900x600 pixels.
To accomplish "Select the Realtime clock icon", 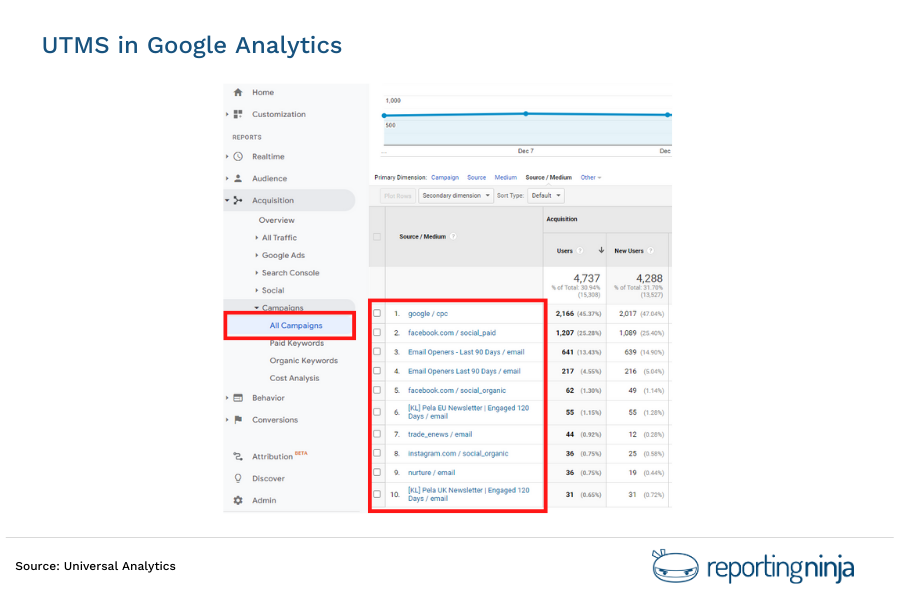I will (237, 158).
